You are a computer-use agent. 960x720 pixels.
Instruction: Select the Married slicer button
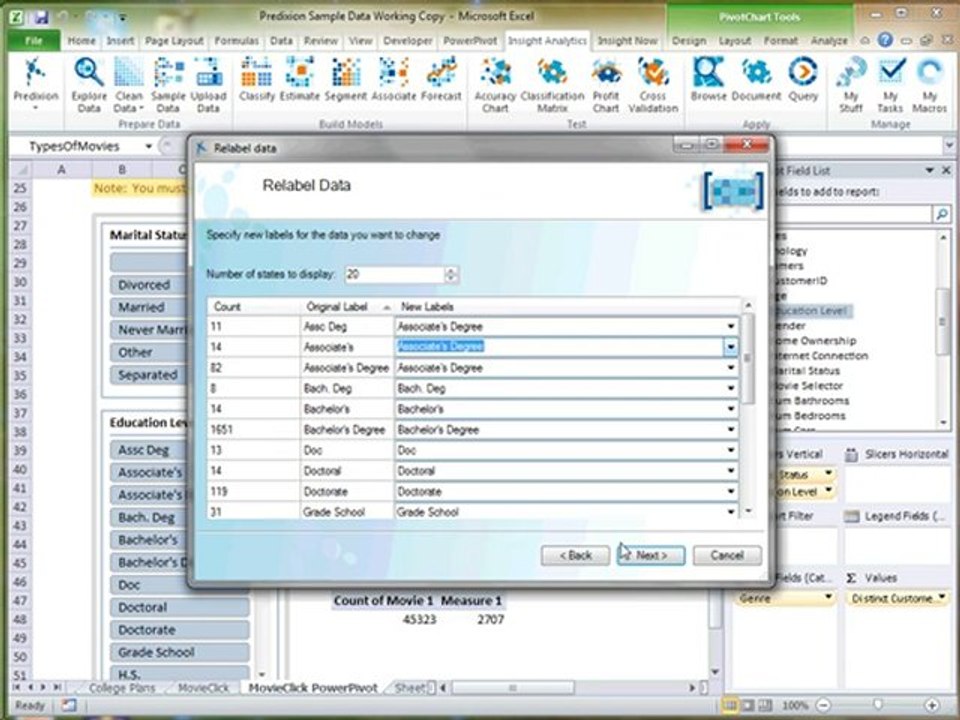point(148,307)
